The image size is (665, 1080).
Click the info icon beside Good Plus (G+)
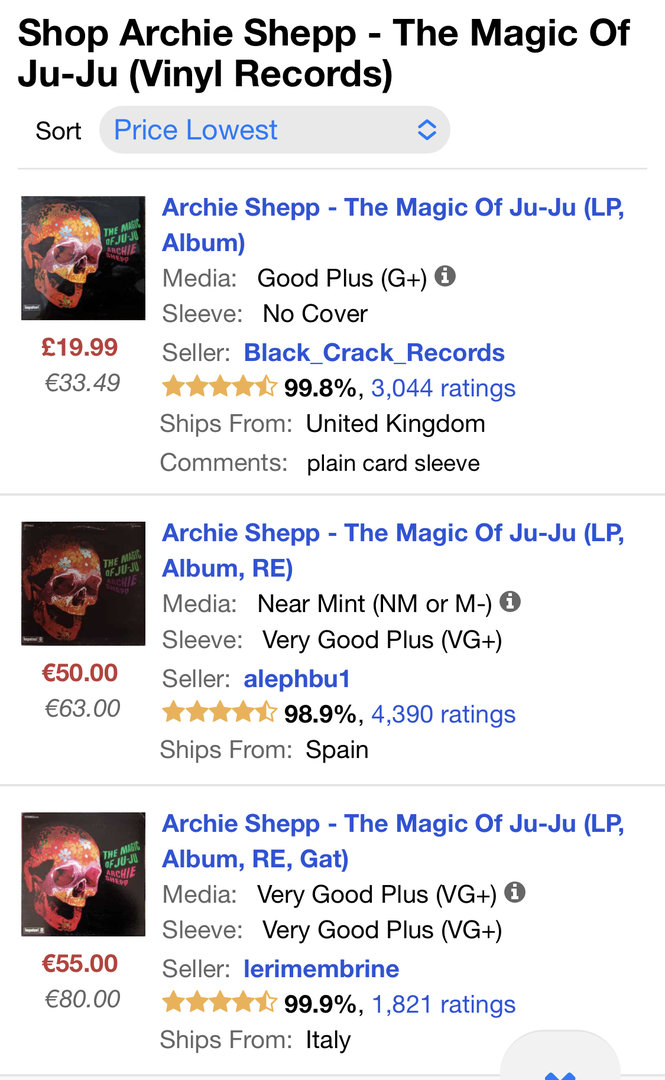(445, 276)
